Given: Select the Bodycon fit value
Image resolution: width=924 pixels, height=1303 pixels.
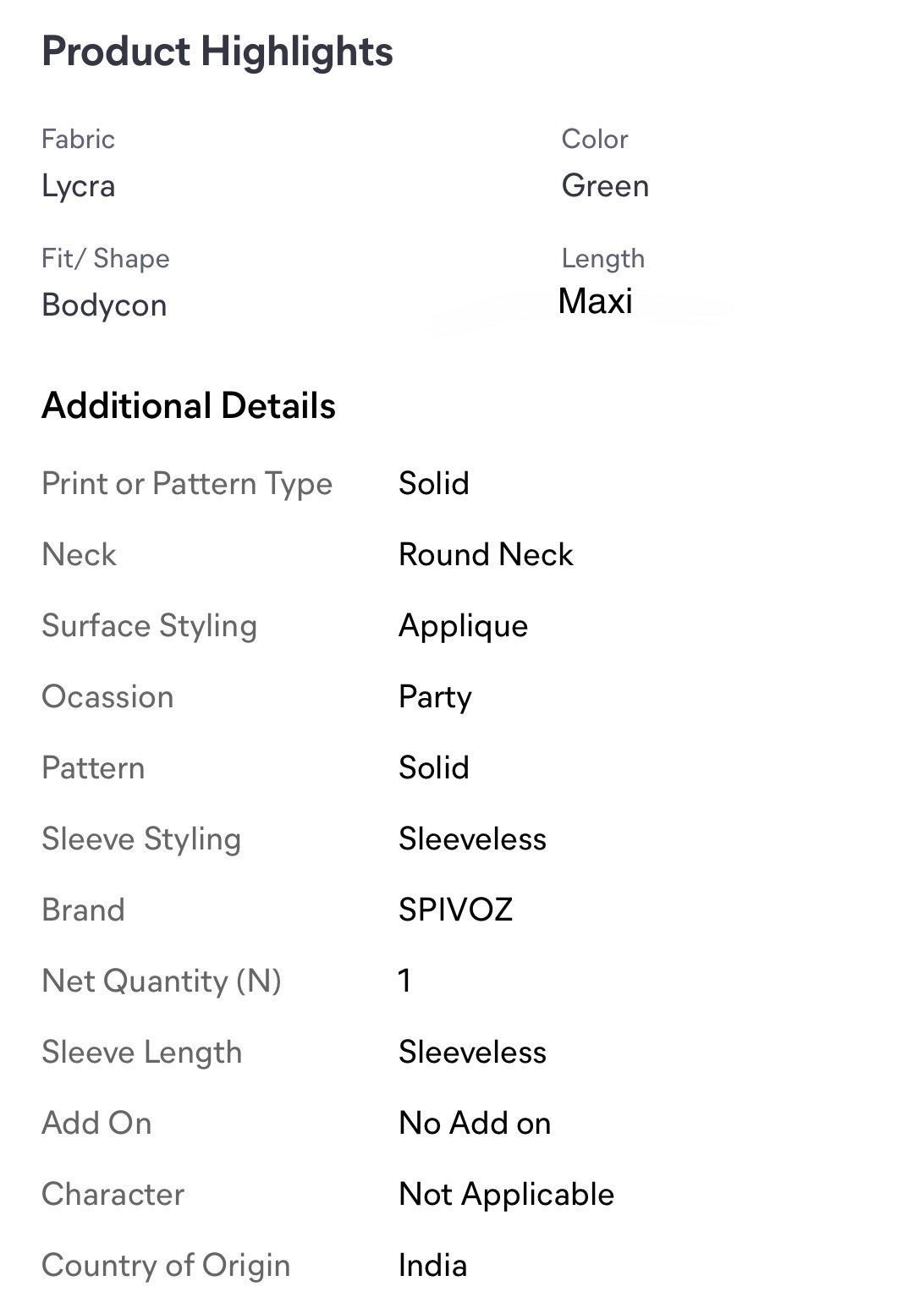Looking at the screenshot, I should tap(104, 305).
